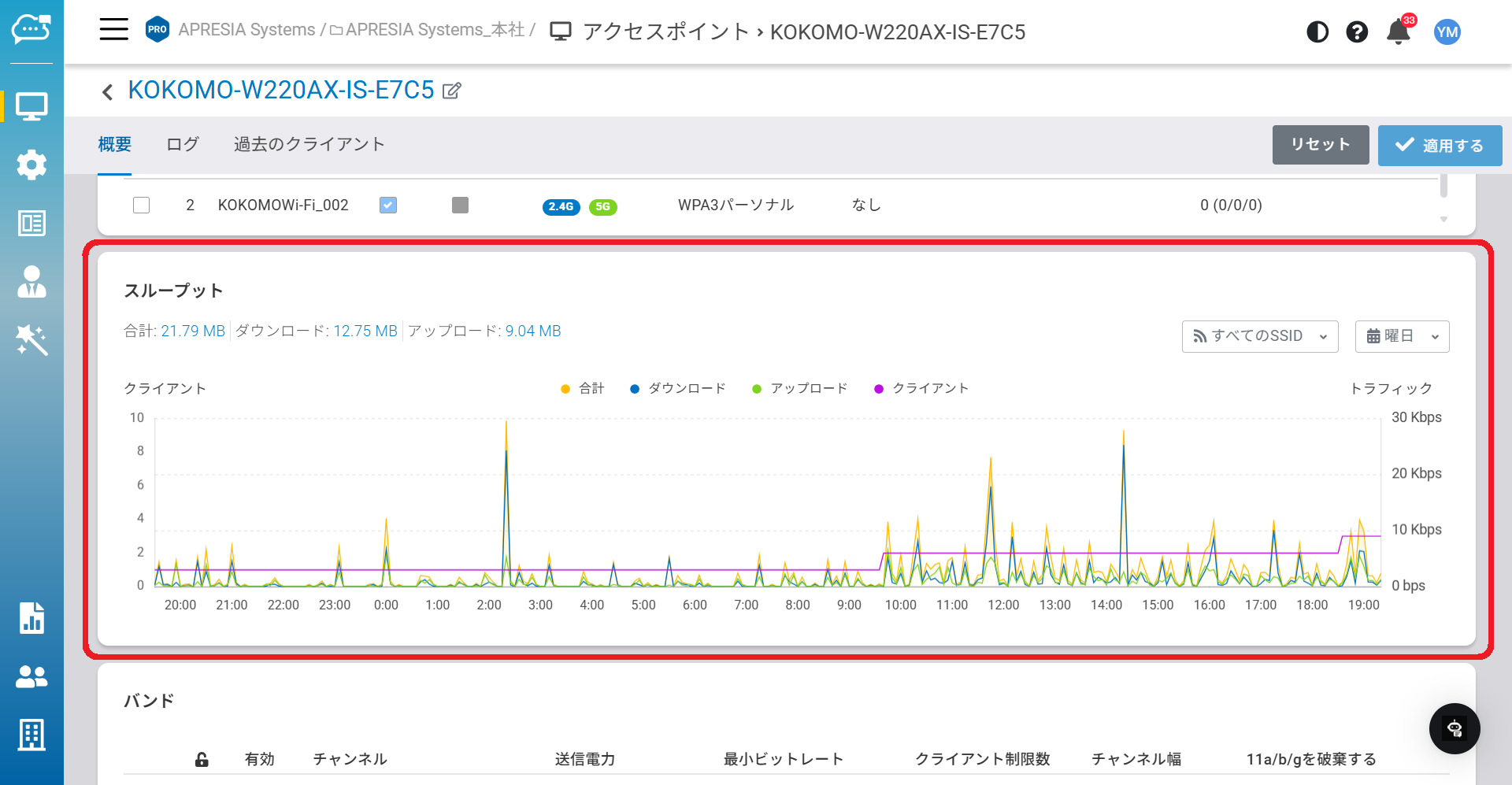The height and width of the screenshot is (785, 1512).
Task: Switch to the ログ tab
Action: click(x=183, y=144)
